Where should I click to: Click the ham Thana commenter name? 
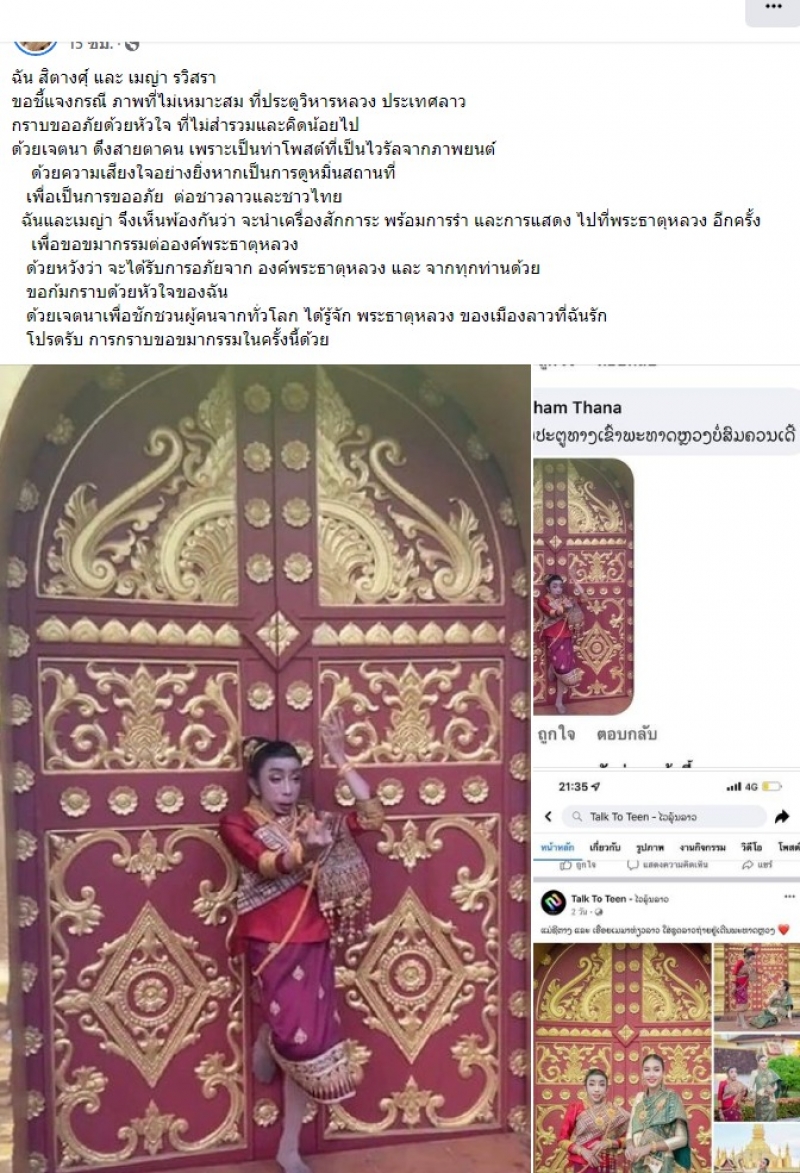tap(578, 408)
